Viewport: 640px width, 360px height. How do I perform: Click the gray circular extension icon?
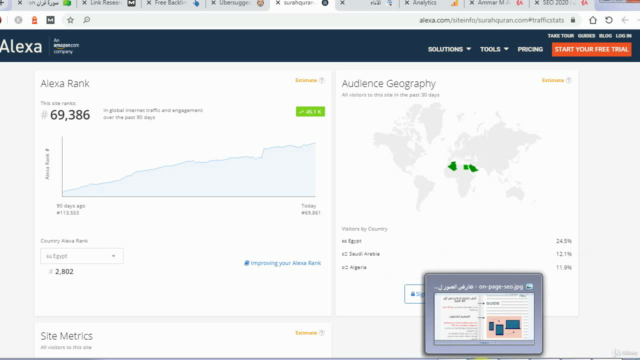pos(18,20)
